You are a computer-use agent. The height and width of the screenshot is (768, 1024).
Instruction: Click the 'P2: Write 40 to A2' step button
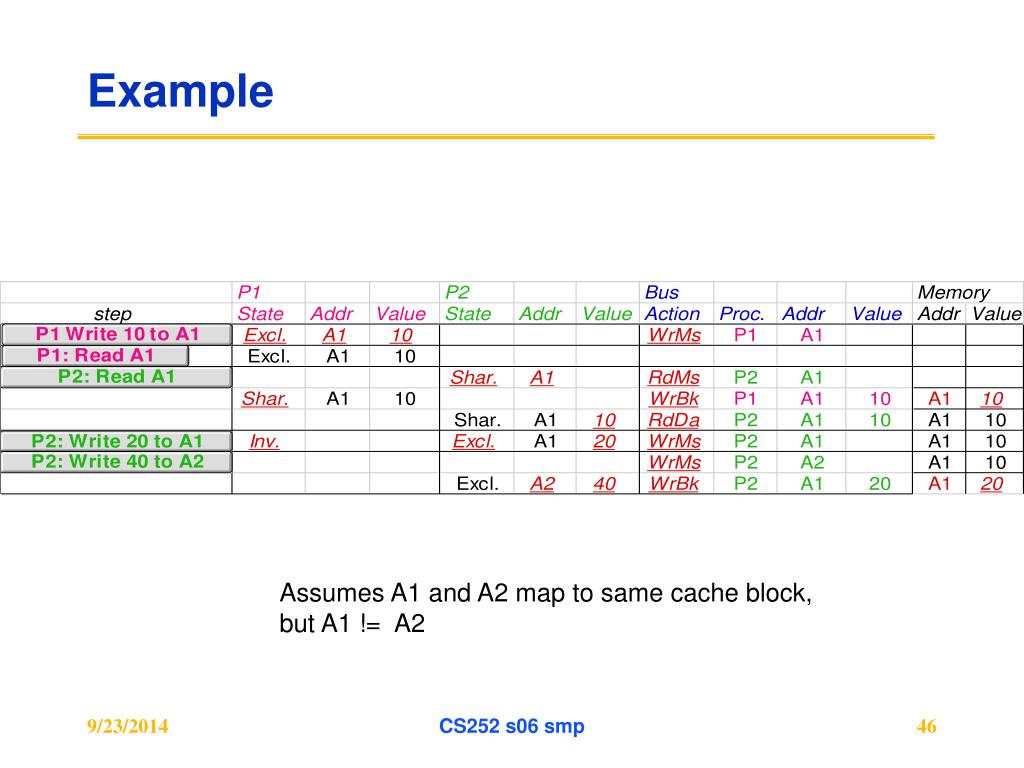(x=117, y=462)
